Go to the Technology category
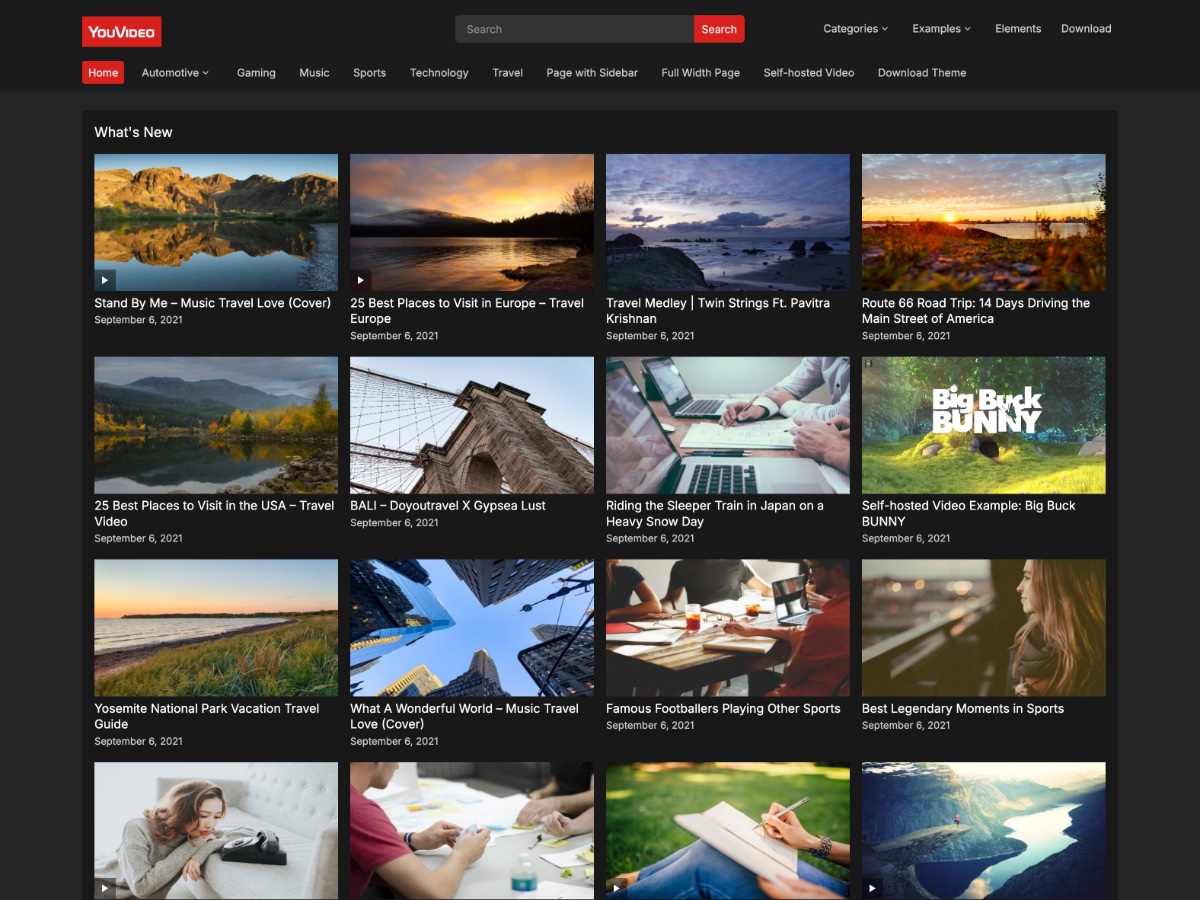 [439, 73]
